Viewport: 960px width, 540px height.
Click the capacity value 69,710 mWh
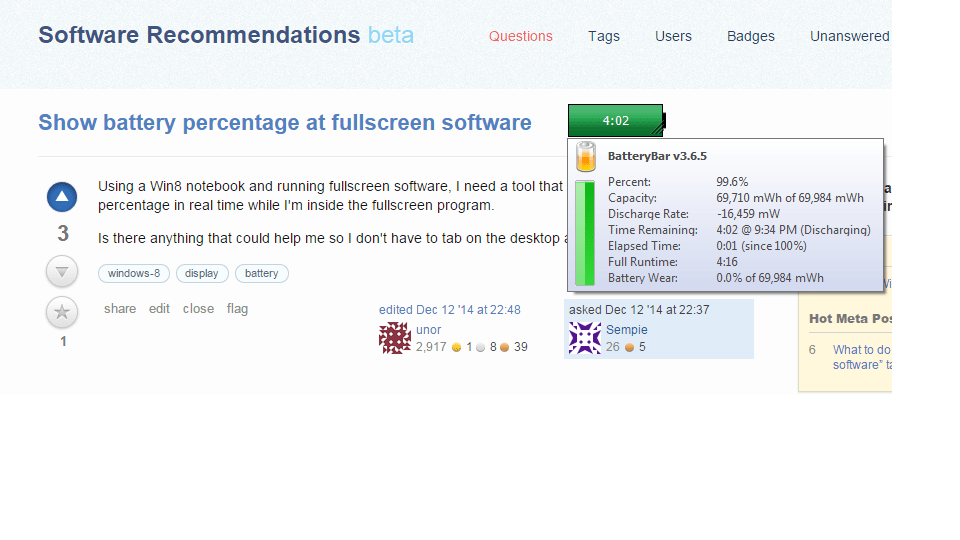pos(790,198)
